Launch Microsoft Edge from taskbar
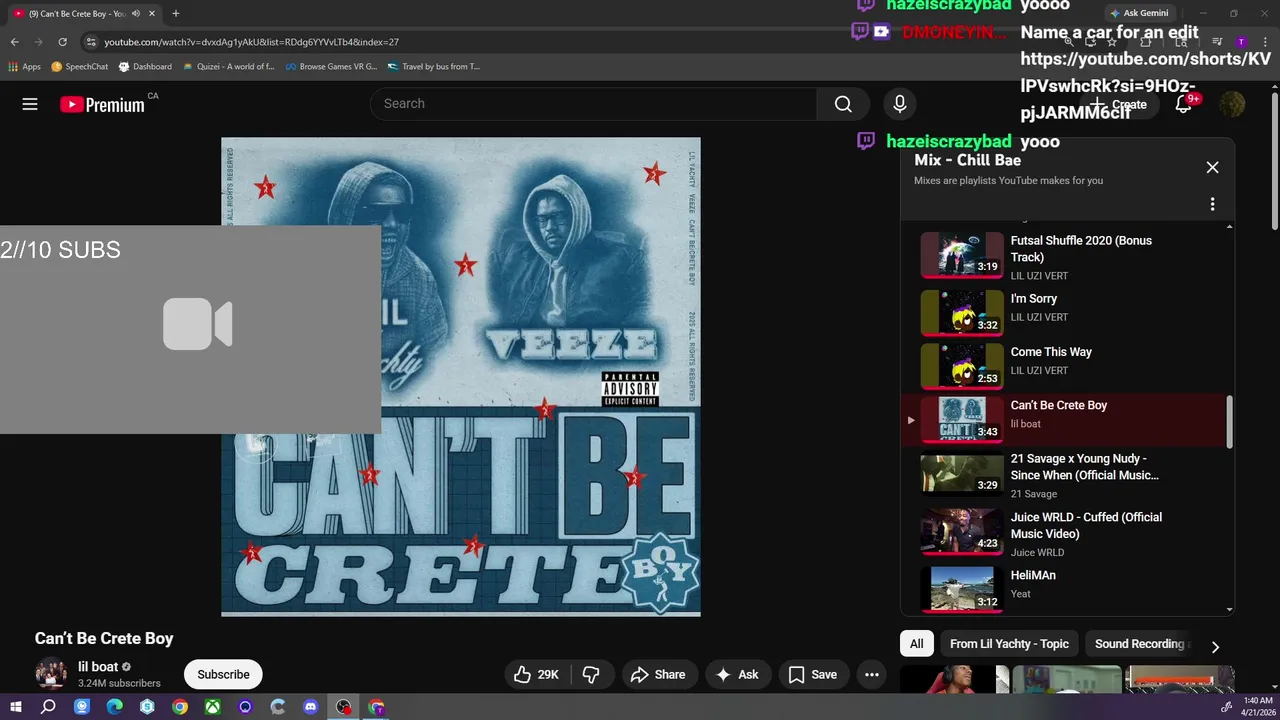This screenshot has width=1280, height=720. click(115, 707)
